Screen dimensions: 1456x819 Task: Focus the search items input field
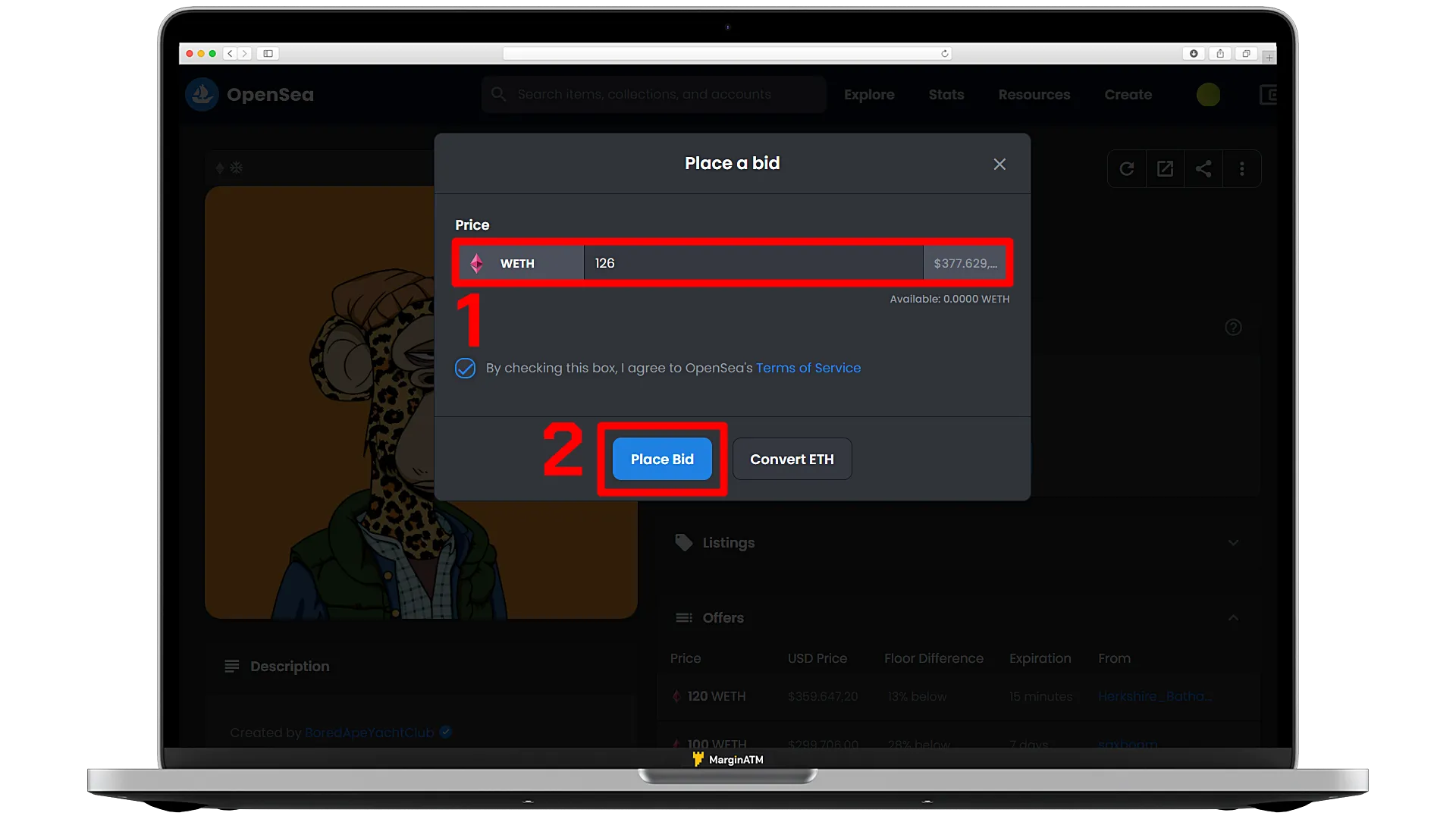pos(654,95)
